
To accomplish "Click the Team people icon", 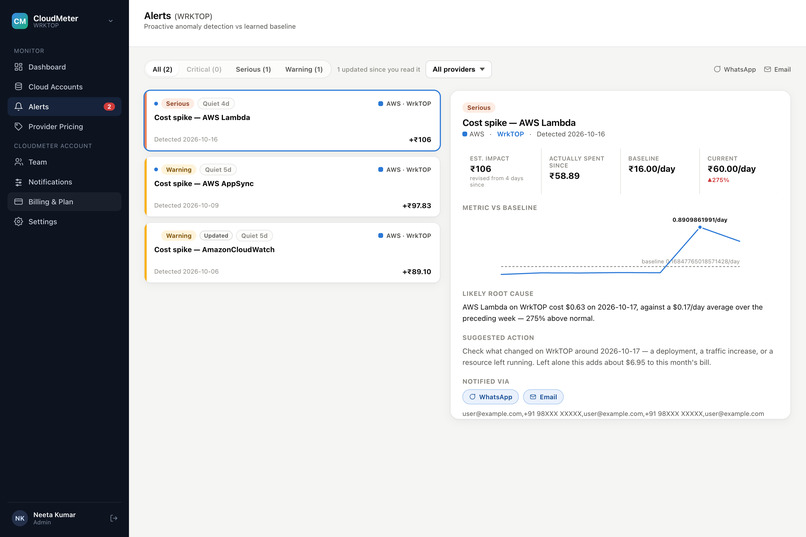I will point(19,162).
